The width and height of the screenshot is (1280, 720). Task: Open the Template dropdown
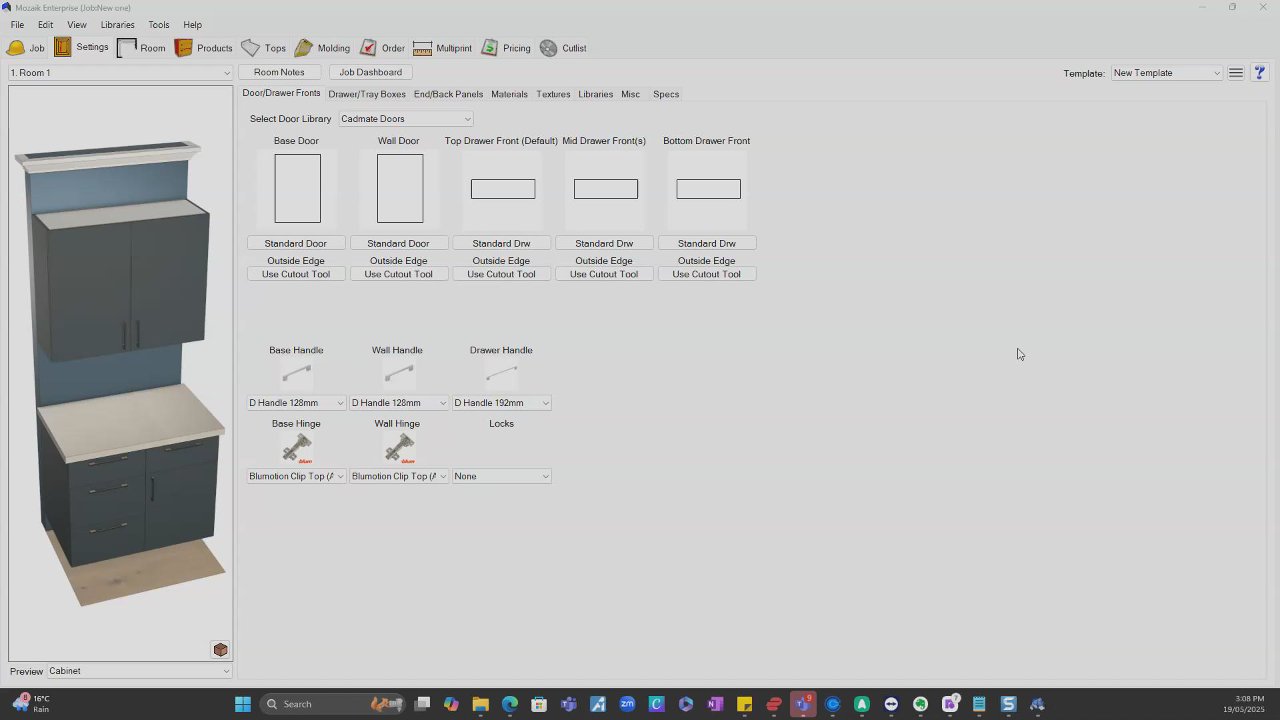1167,73
